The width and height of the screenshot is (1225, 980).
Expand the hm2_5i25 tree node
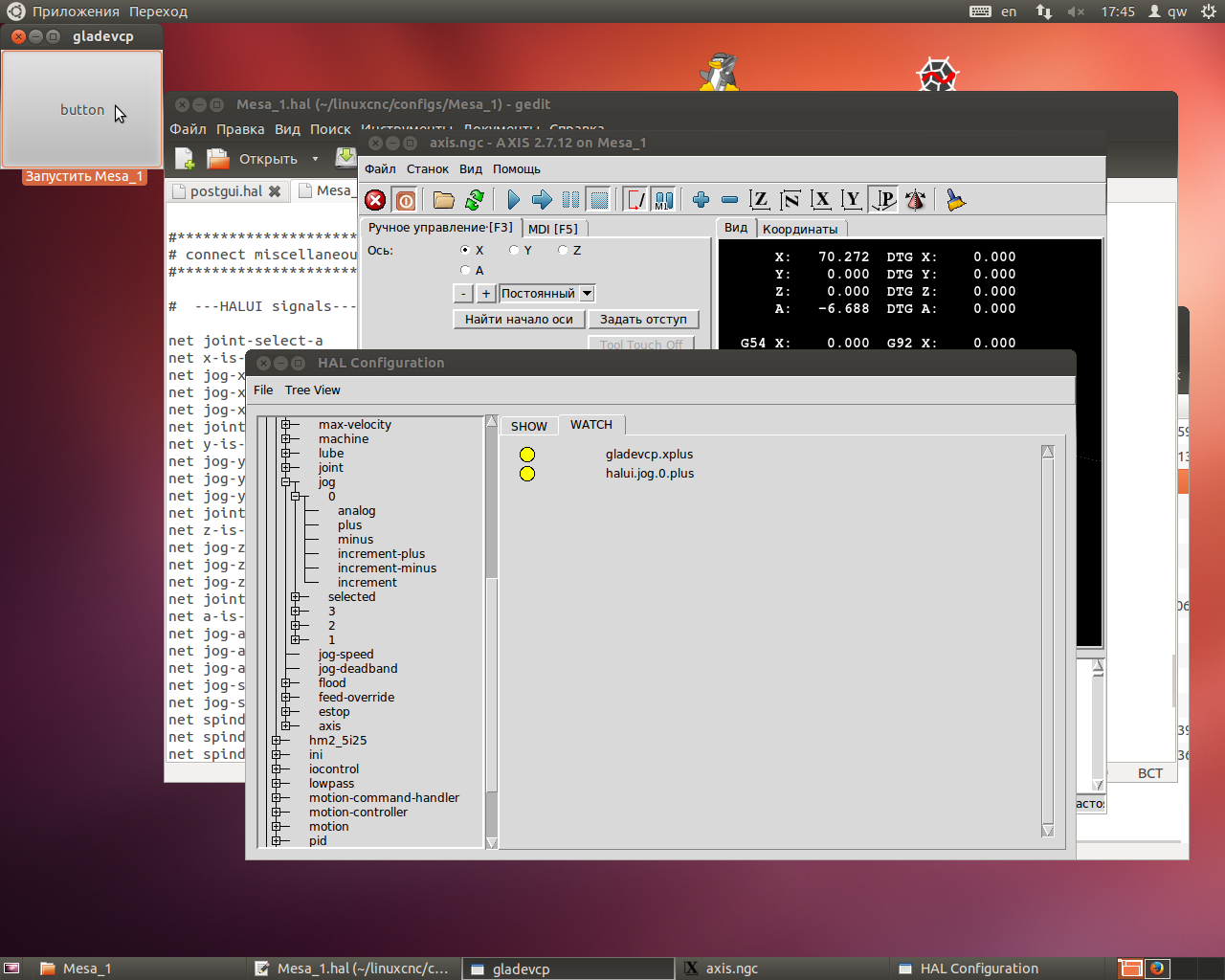(277, 741)
